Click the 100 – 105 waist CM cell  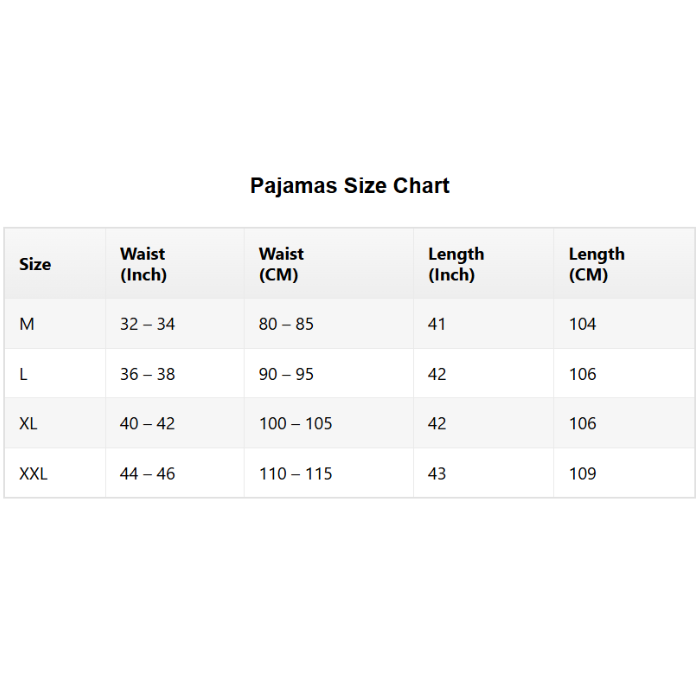click(x=295, y=423)
